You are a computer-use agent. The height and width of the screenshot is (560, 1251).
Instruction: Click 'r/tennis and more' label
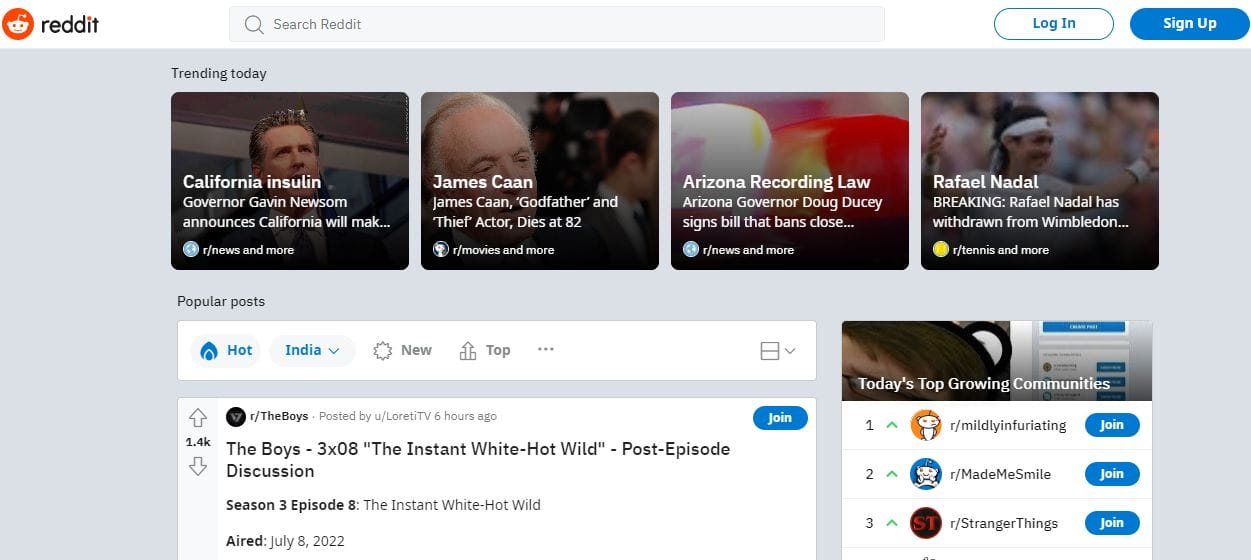point(1001,250)
